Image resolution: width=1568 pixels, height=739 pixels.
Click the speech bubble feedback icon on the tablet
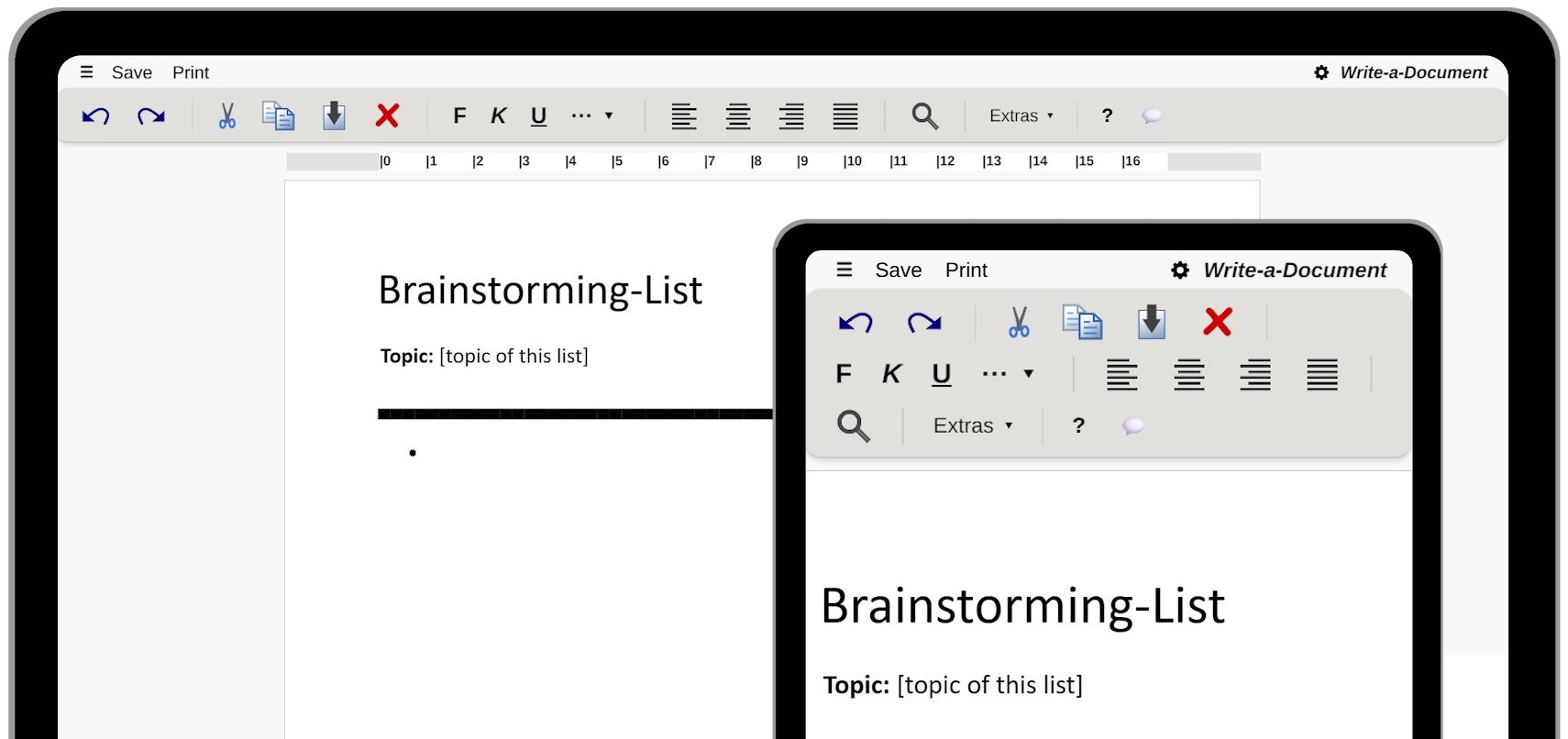tap(1132, 425)
